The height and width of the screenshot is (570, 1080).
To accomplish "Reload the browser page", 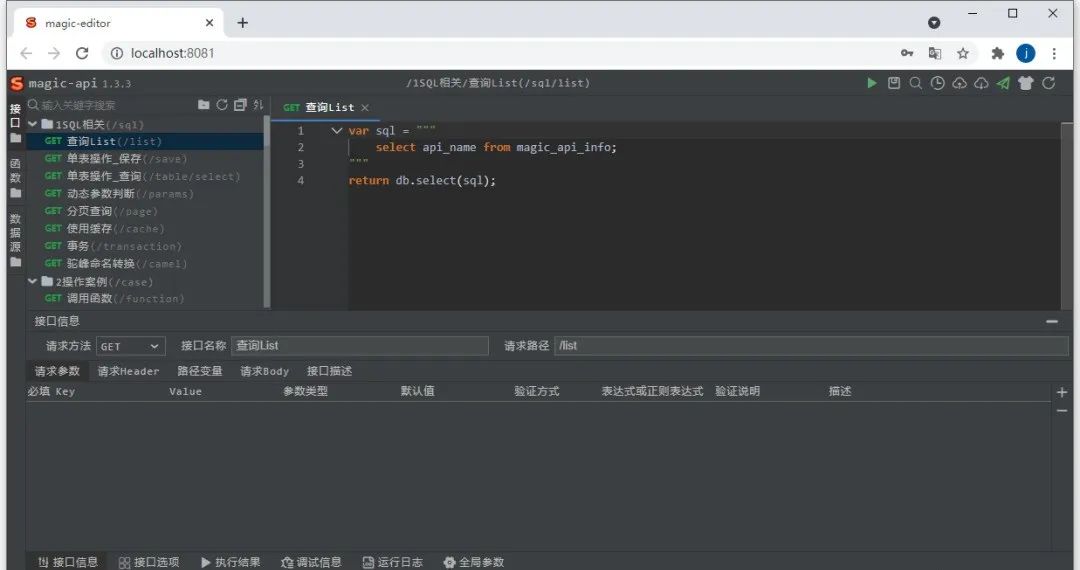I will click(82, 53).
